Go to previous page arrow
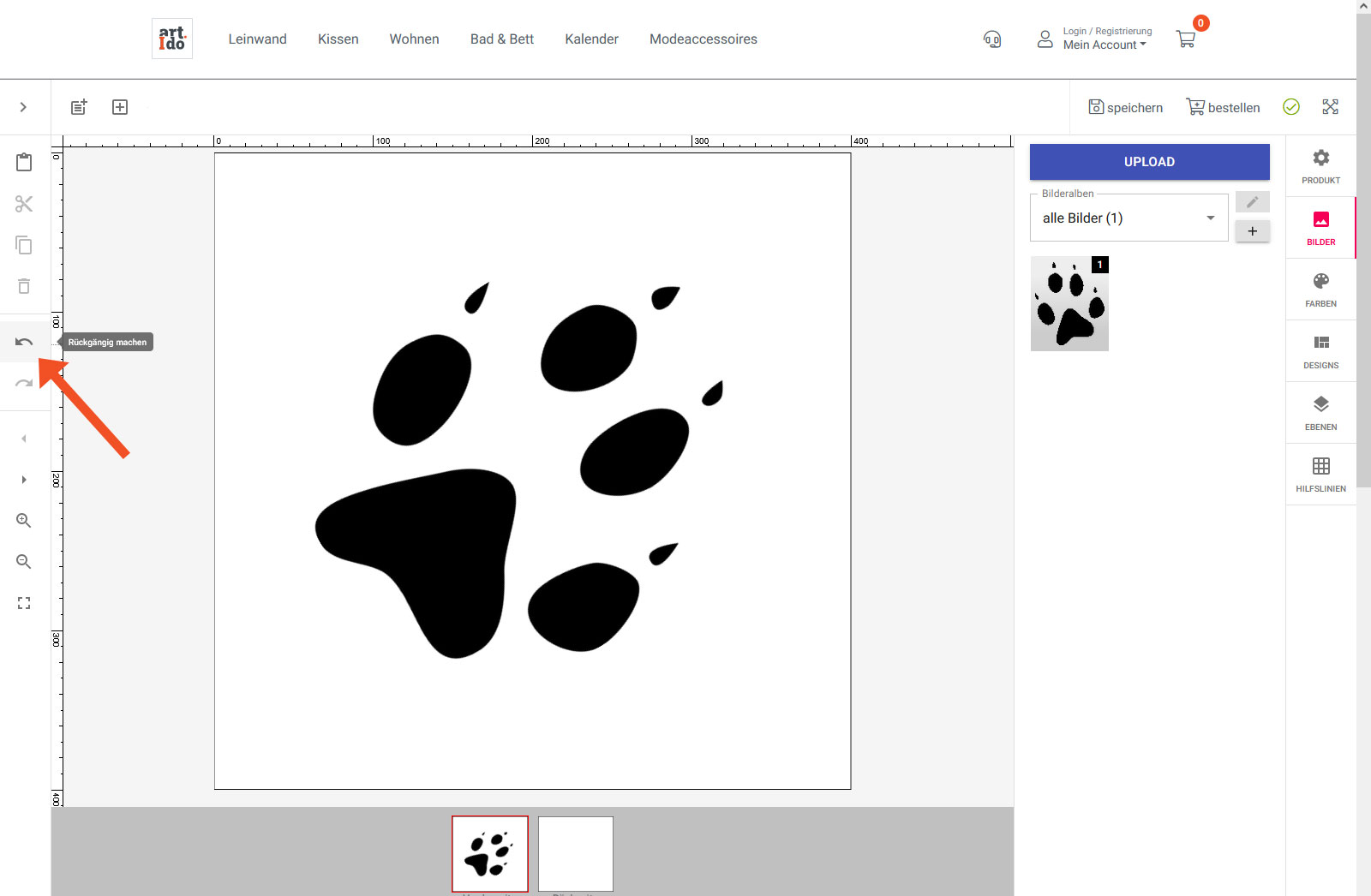 tap(24, 439)
